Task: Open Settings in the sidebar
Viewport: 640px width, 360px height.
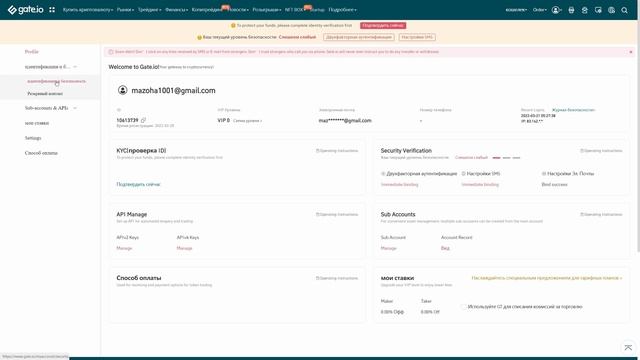Action: tap(33, 138)
